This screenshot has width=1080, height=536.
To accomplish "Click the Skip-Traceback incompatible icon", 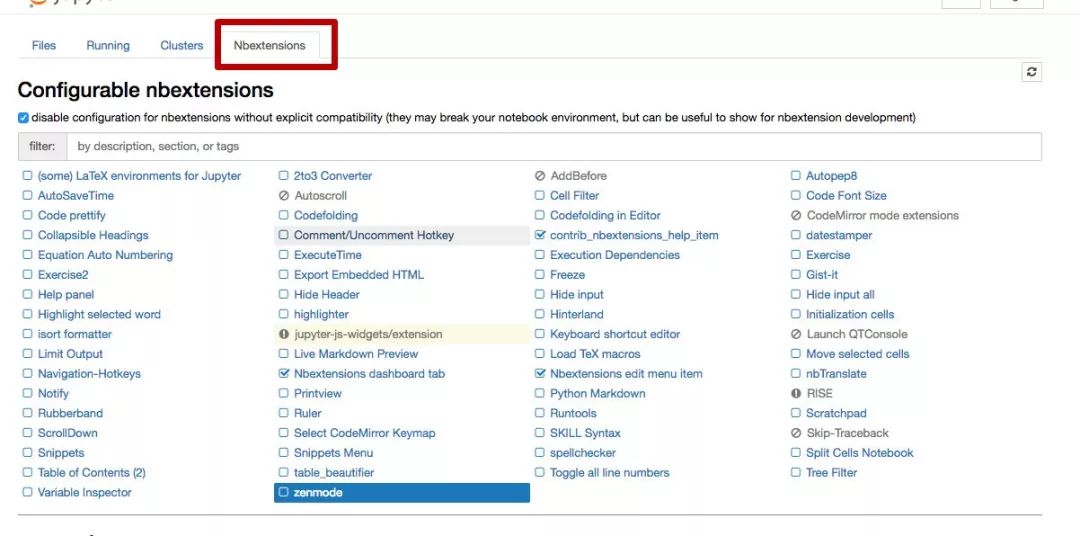I will click(x=796, y=433).
